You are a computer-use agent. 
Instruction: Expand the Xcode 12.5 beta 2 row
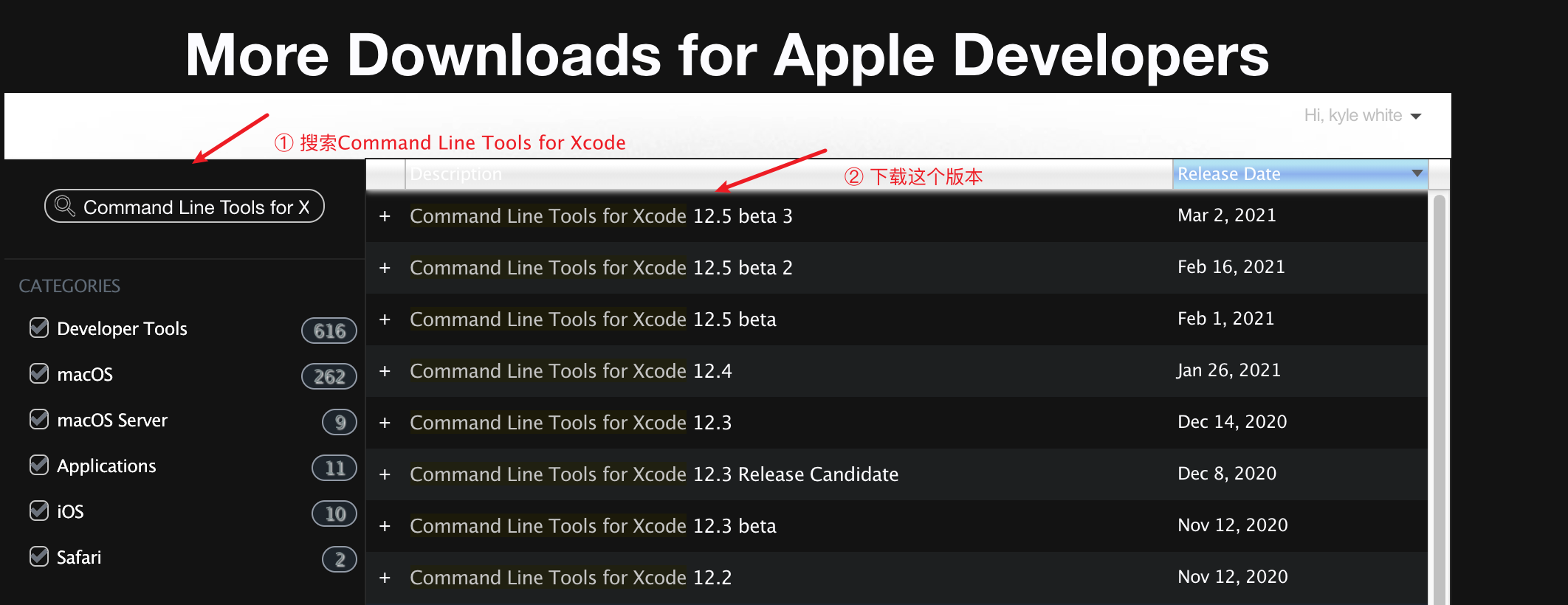point(385,268)
